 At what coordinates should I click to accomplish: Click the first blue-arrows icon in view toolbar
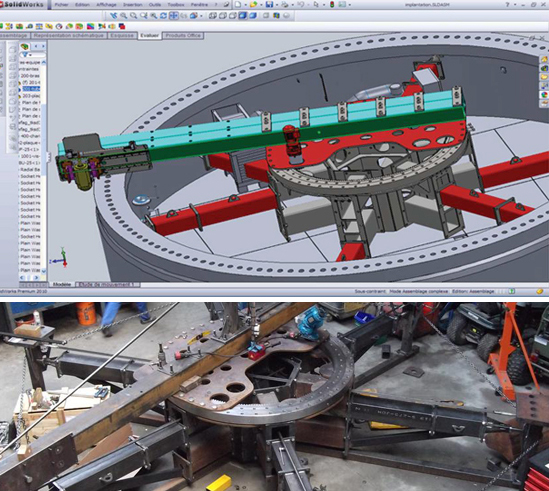(113, 16)
